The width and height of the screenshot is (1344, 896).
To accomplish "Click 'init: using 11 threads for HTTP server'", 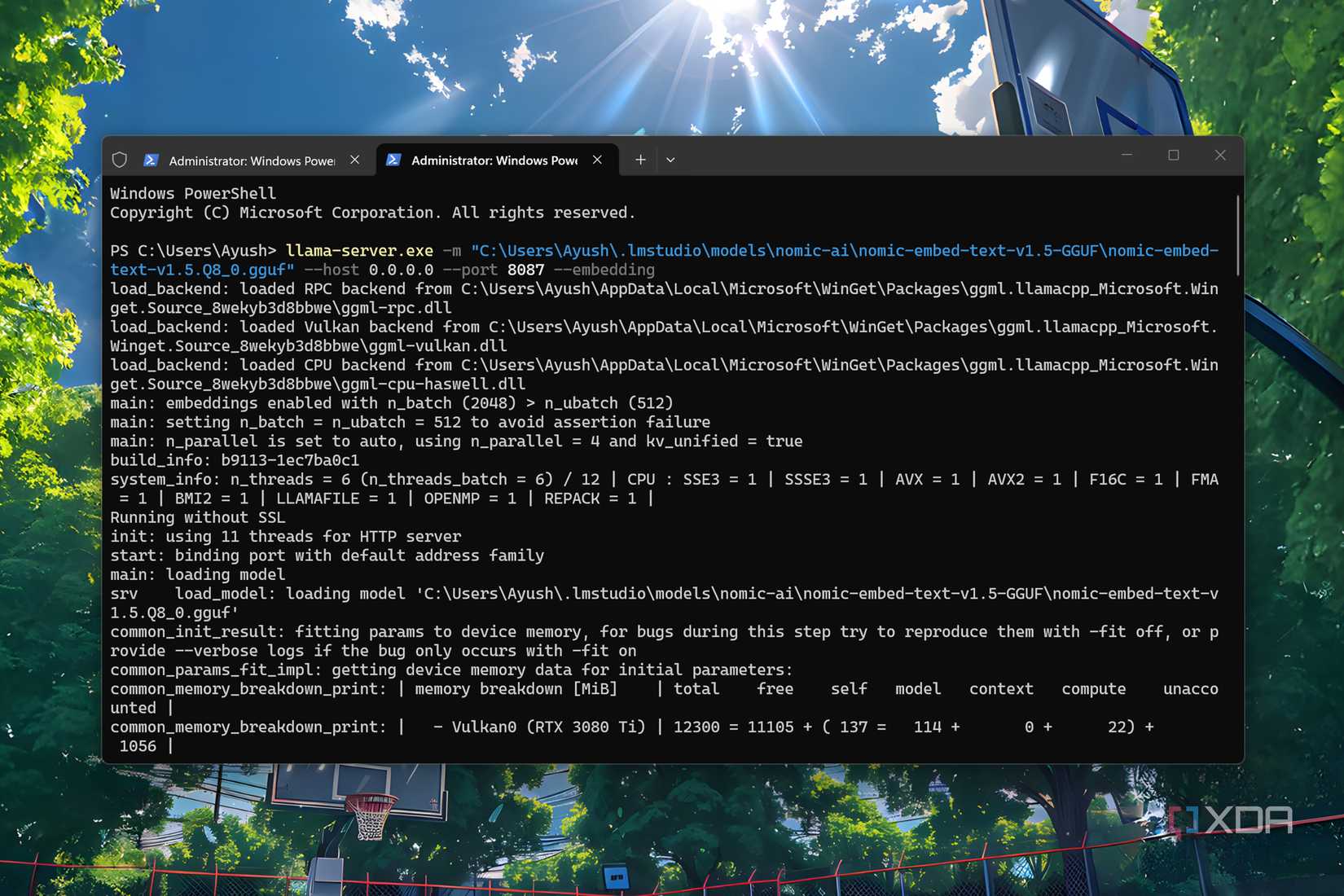I will tap(286, 536).
